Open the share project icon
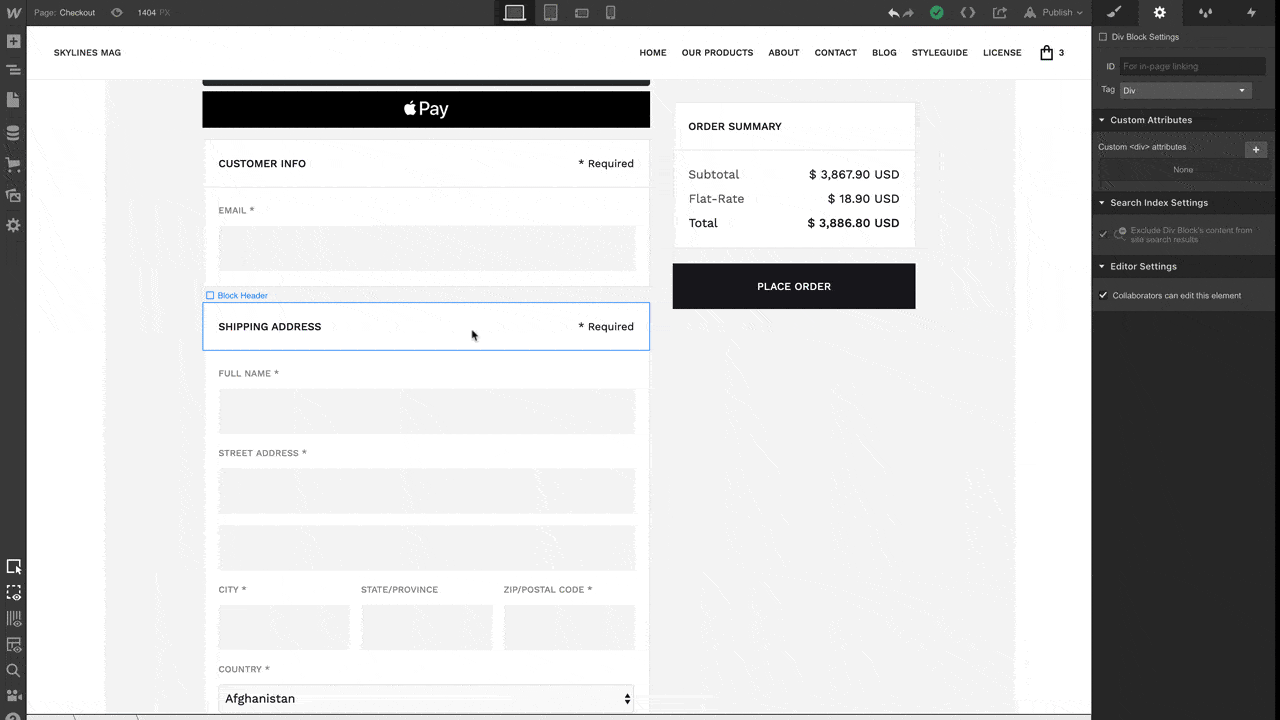 coord(999,13)
